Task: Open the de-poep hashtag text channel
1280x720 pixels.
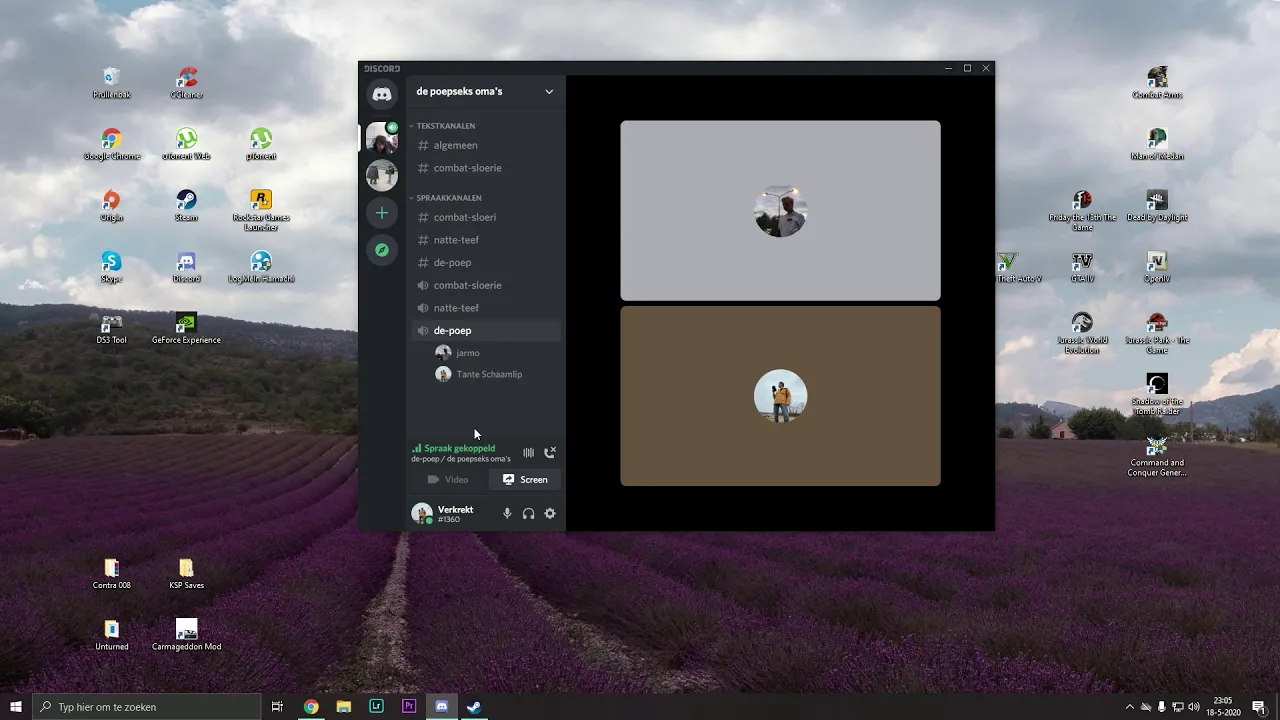Action: pyautogui.click(x=486, y=262)
